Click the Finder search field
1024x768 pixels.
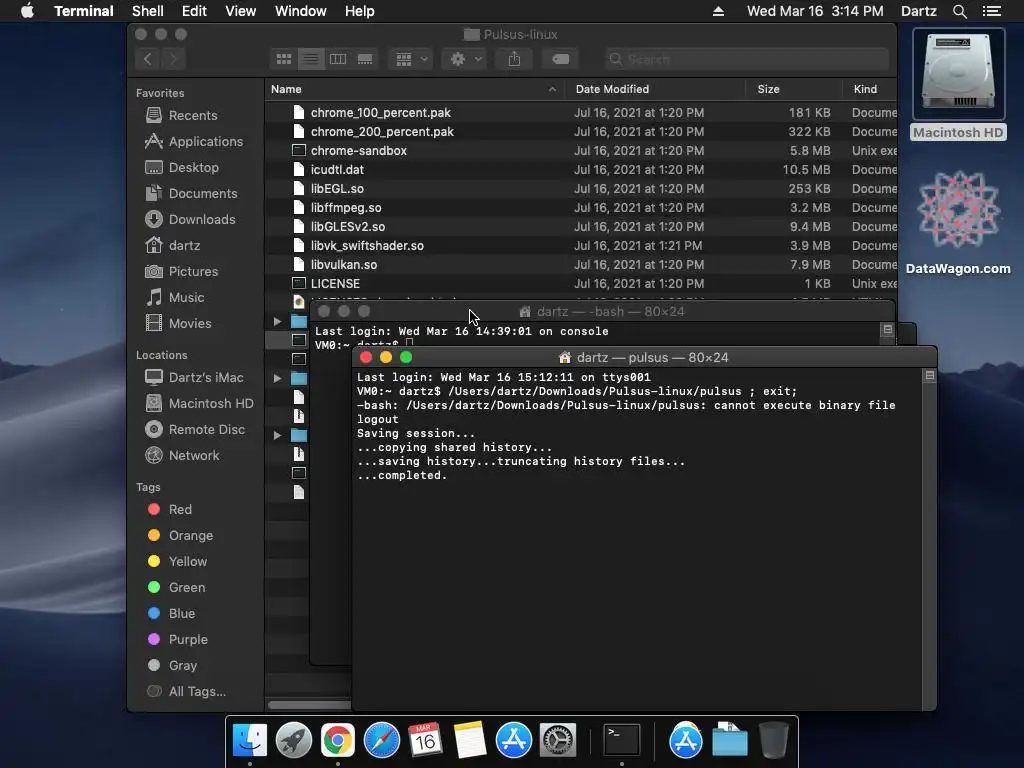[746, 59]
